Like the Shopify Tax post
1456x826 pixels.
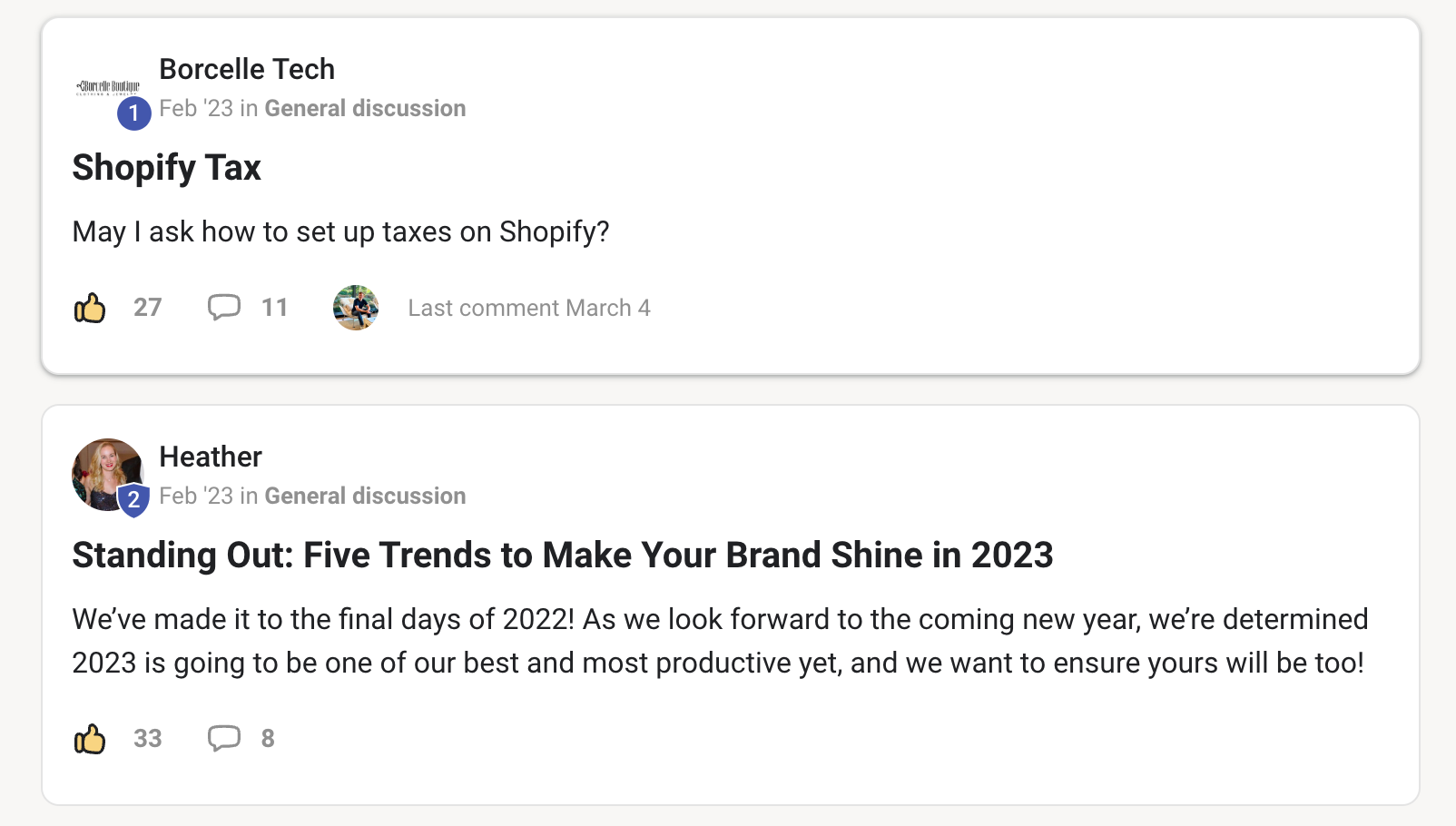point(90,309)
